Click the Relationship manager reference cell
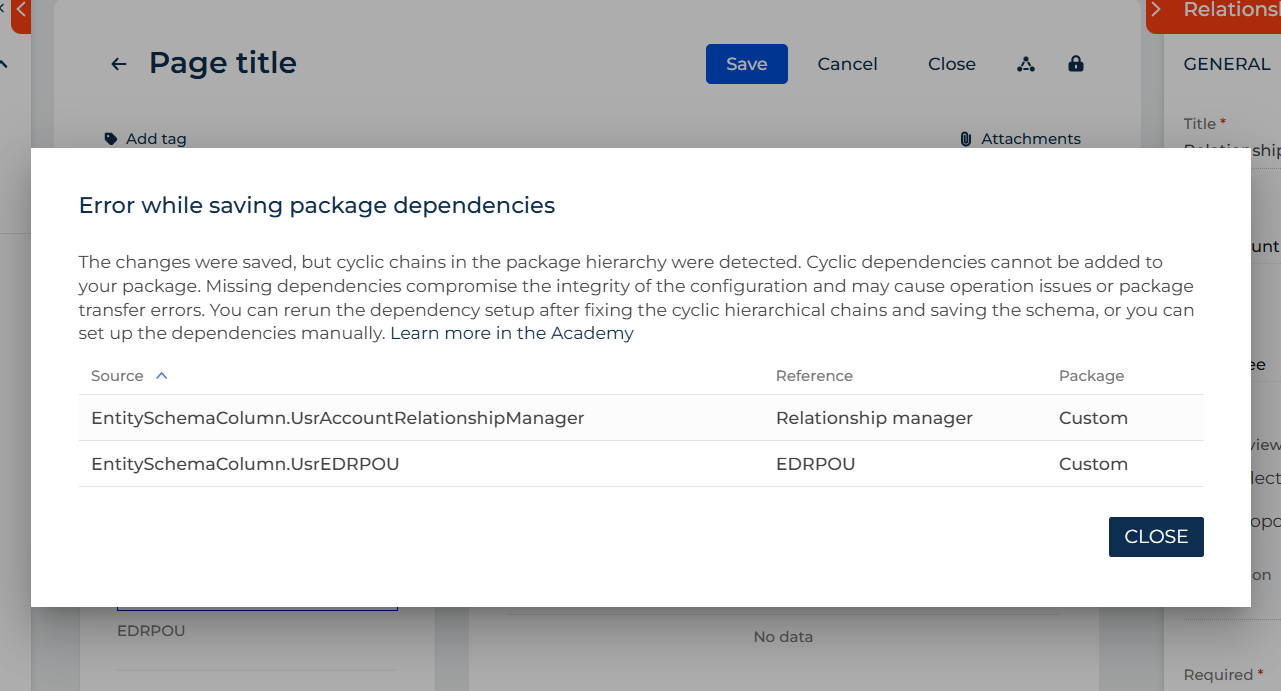The height and width of the screenshot is (691, 1281). tap(873, 418)
